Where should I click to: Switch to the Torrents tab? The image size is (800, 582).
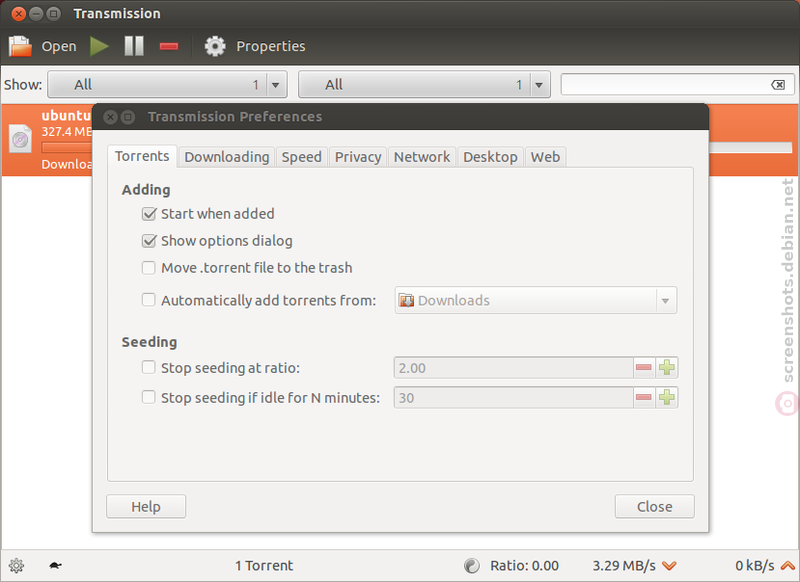142,156
